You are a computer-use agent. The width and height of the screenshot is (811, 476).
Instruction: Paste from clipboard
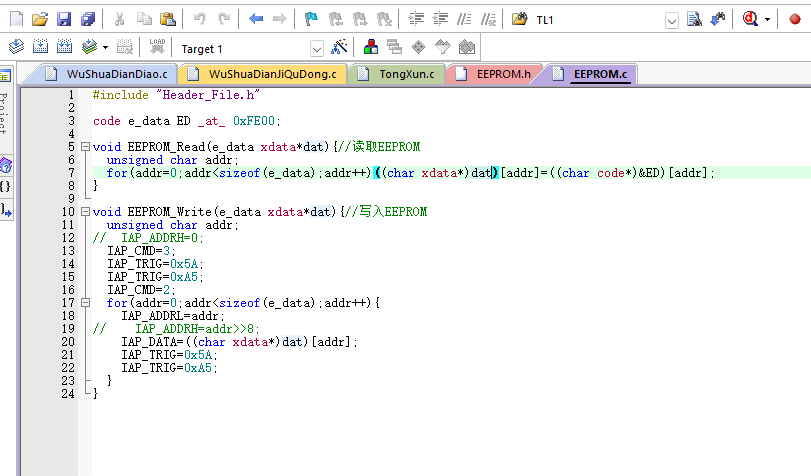coord(168,20)
